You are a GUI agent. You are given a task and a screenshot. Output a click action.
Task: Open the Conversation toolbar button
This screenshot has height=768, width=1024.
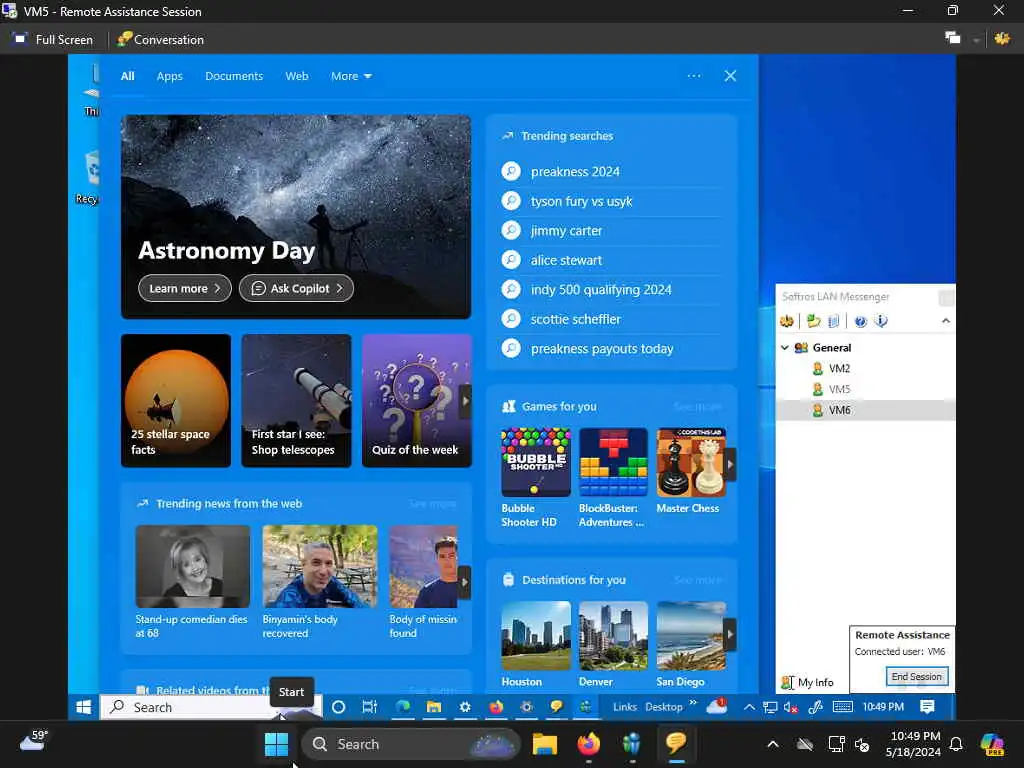pyautogui.click(x=161, y=40)
